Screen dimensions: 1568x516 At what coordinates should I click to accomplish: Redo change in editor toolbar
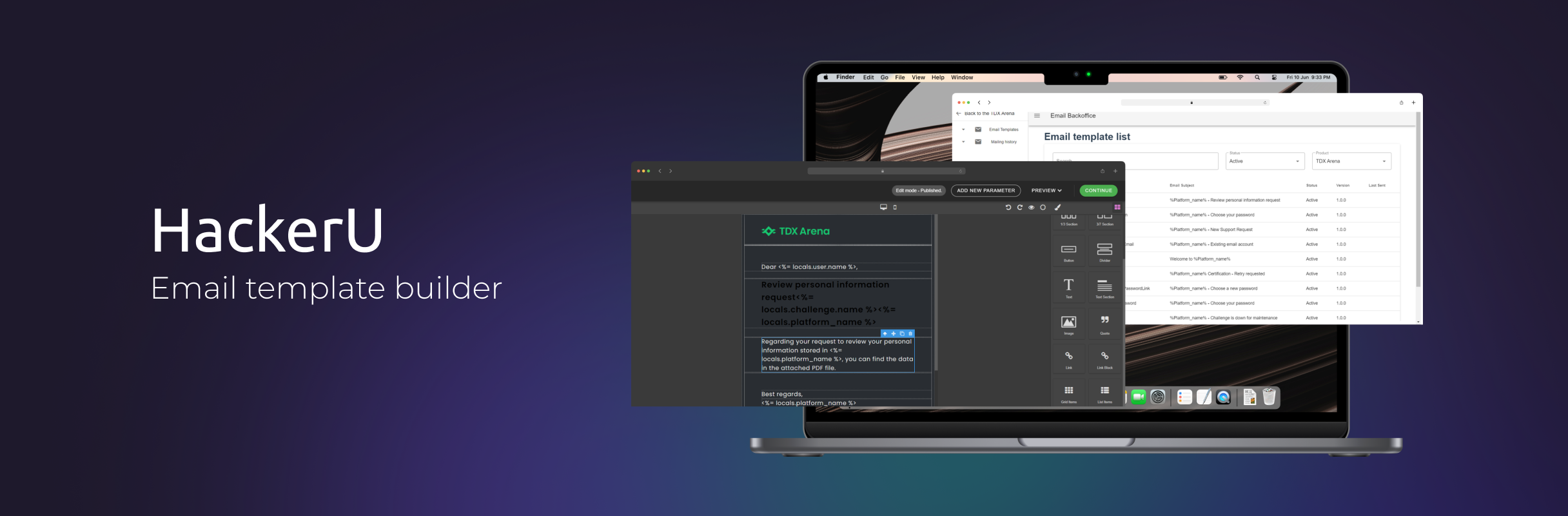[x=1020, y=207]
